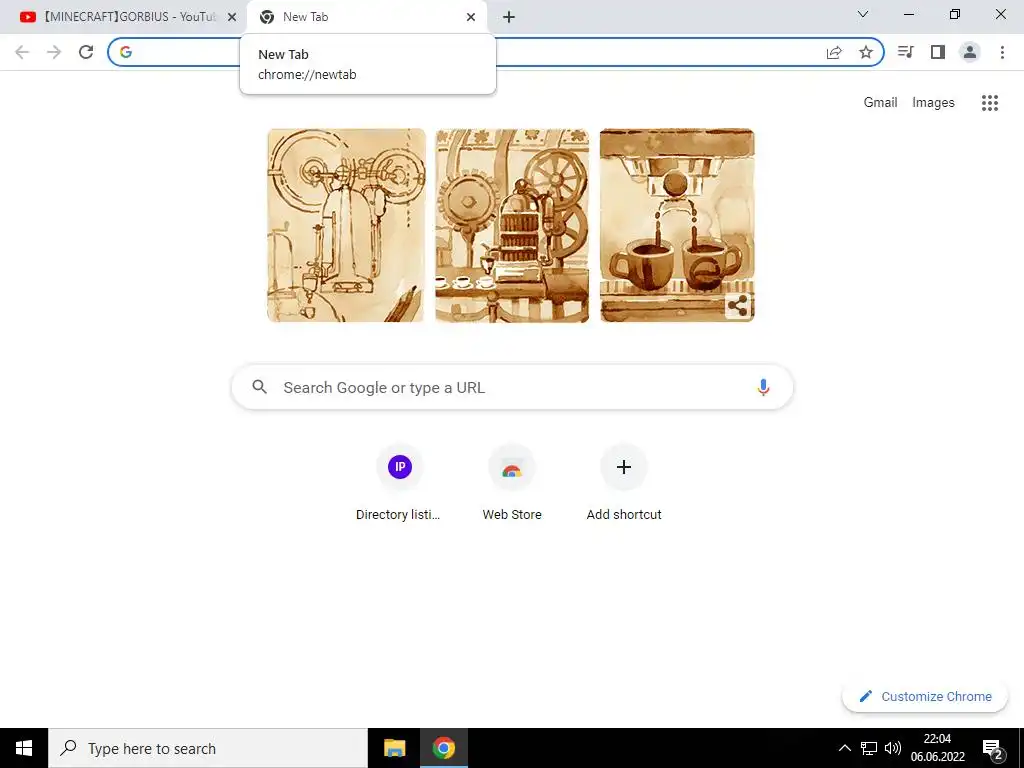Add a new shortcut with the plus tile
The width and height of the screenshot is (1024, 768).
point(624,483)
